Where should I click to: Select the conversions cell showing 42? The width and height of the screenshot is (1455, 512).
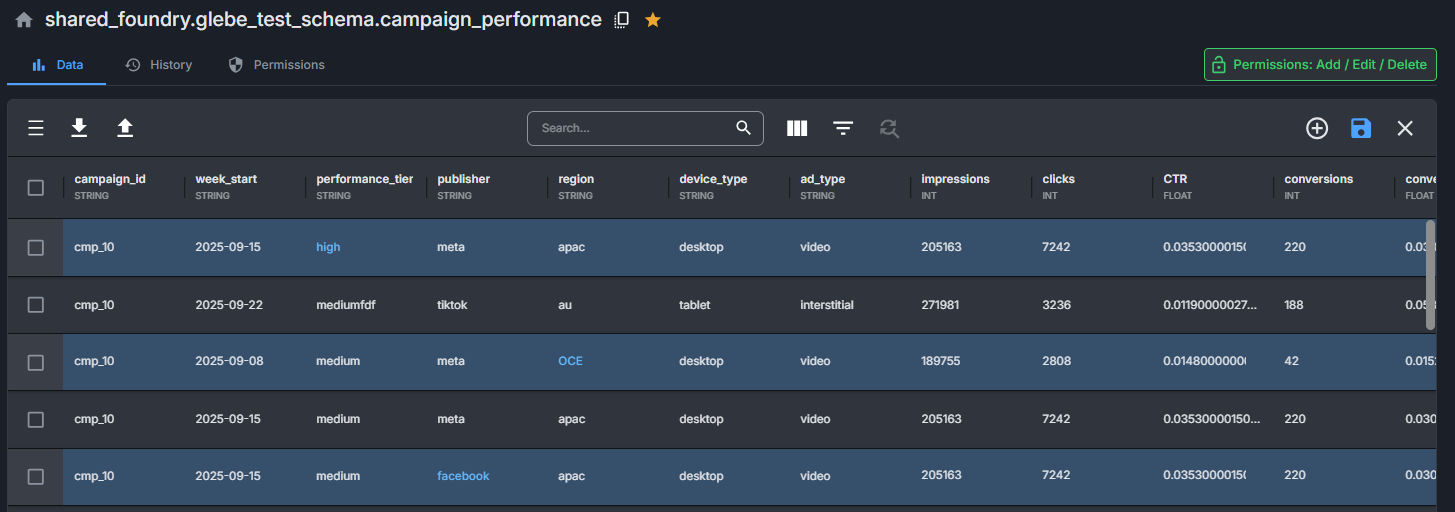[x=1333, y=361]
